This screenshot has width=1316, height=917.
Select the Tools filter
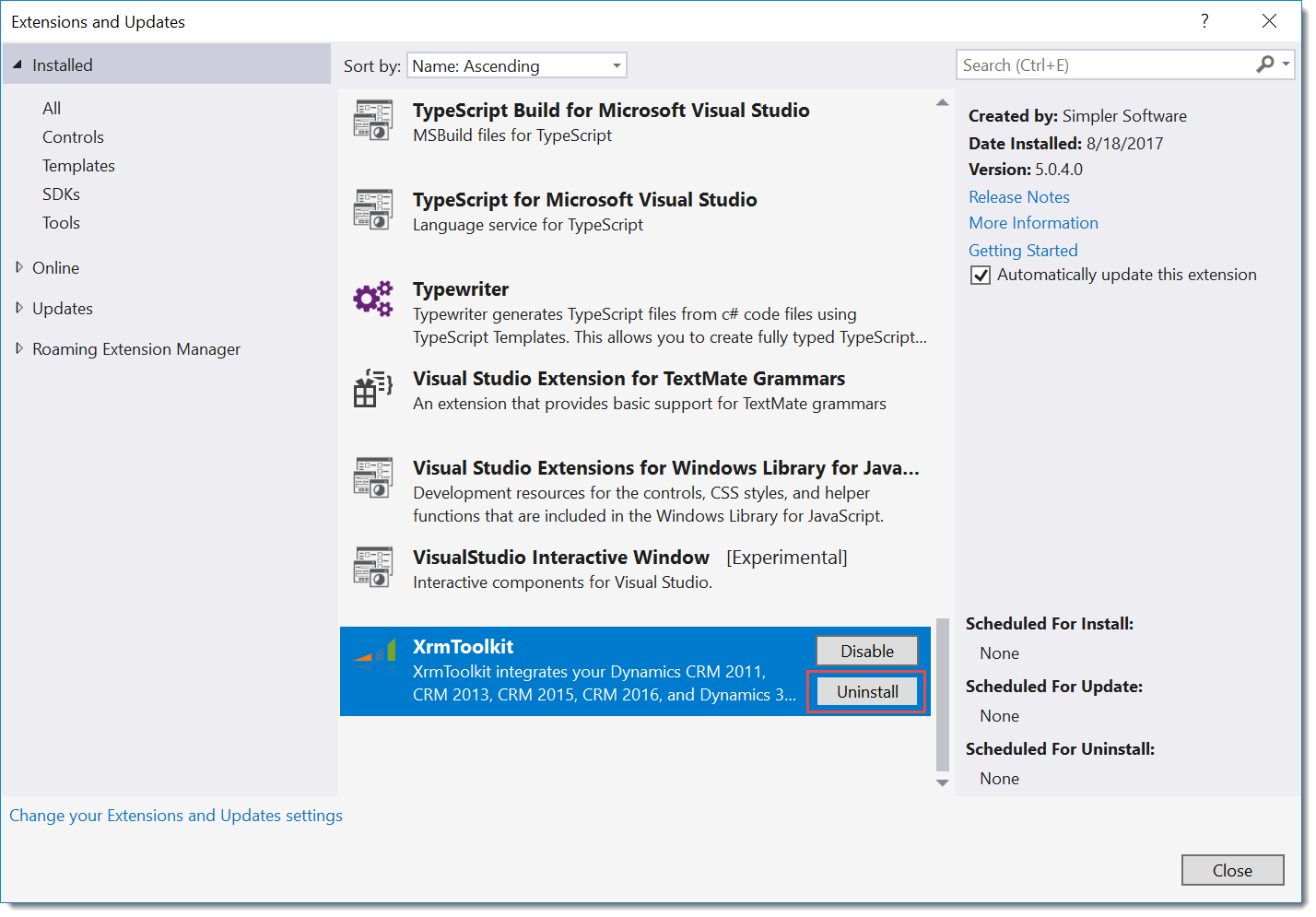61,222
